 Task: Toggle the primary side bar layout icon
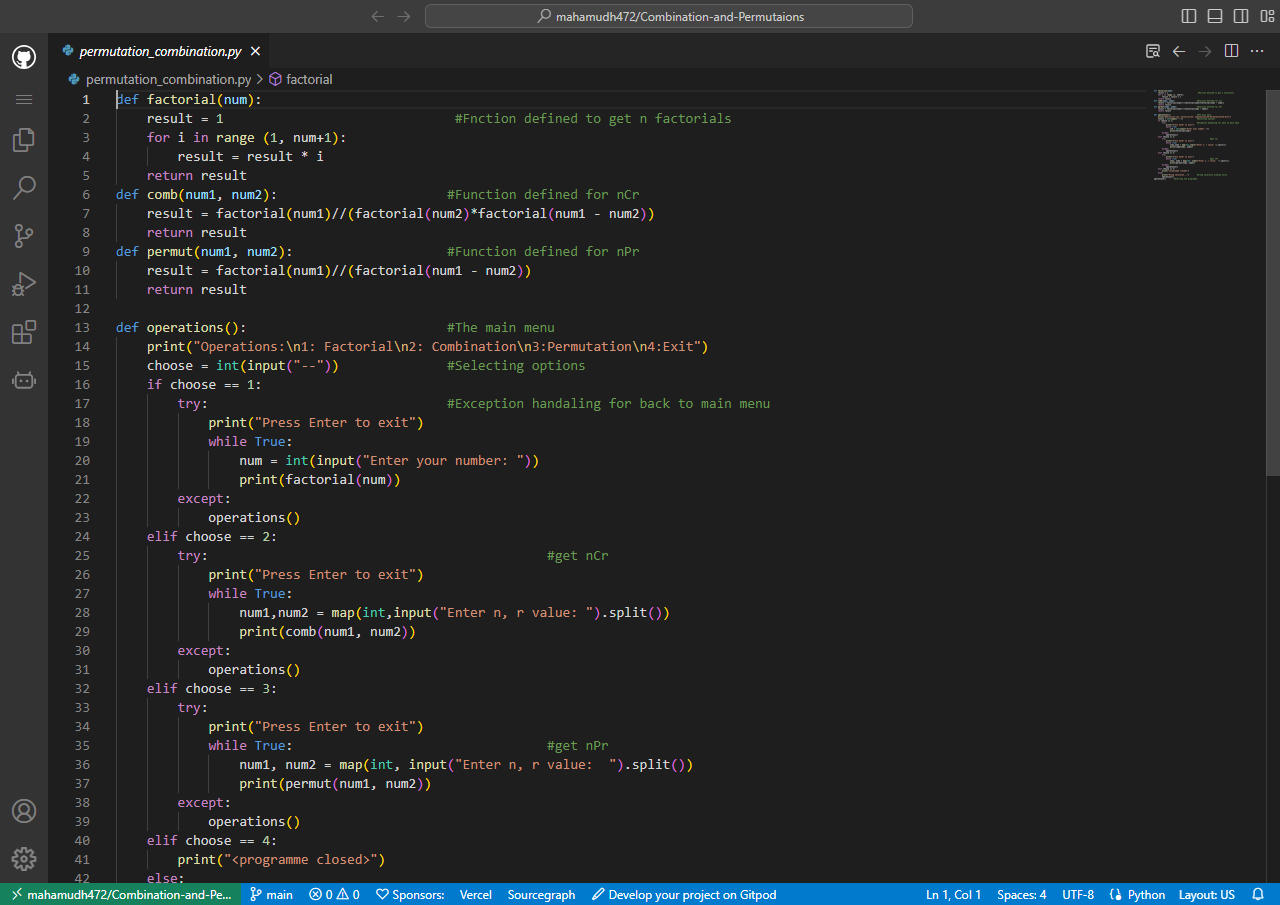coord(1189,16)
